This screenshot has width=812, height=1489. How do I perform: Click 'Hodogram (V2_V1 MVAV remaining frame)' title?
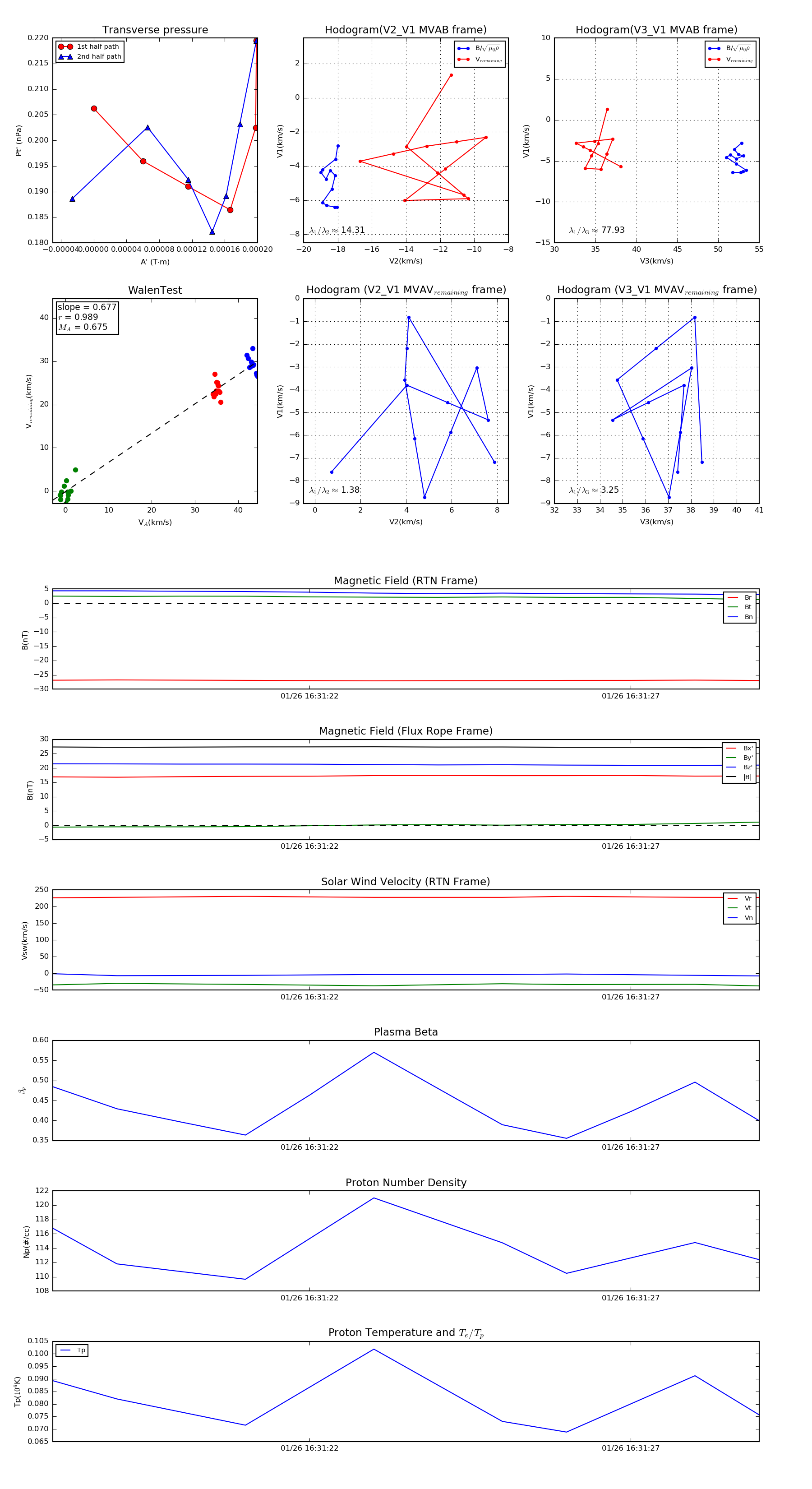click(x=406, y=290)
